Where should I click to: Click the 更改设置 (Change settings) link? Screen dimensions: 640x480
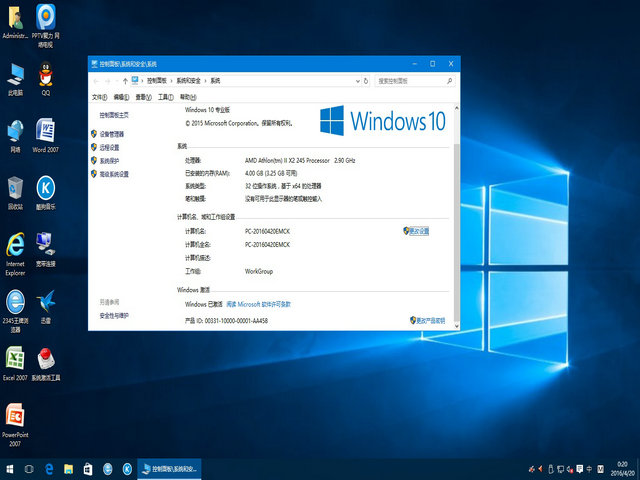coord(419,231)
